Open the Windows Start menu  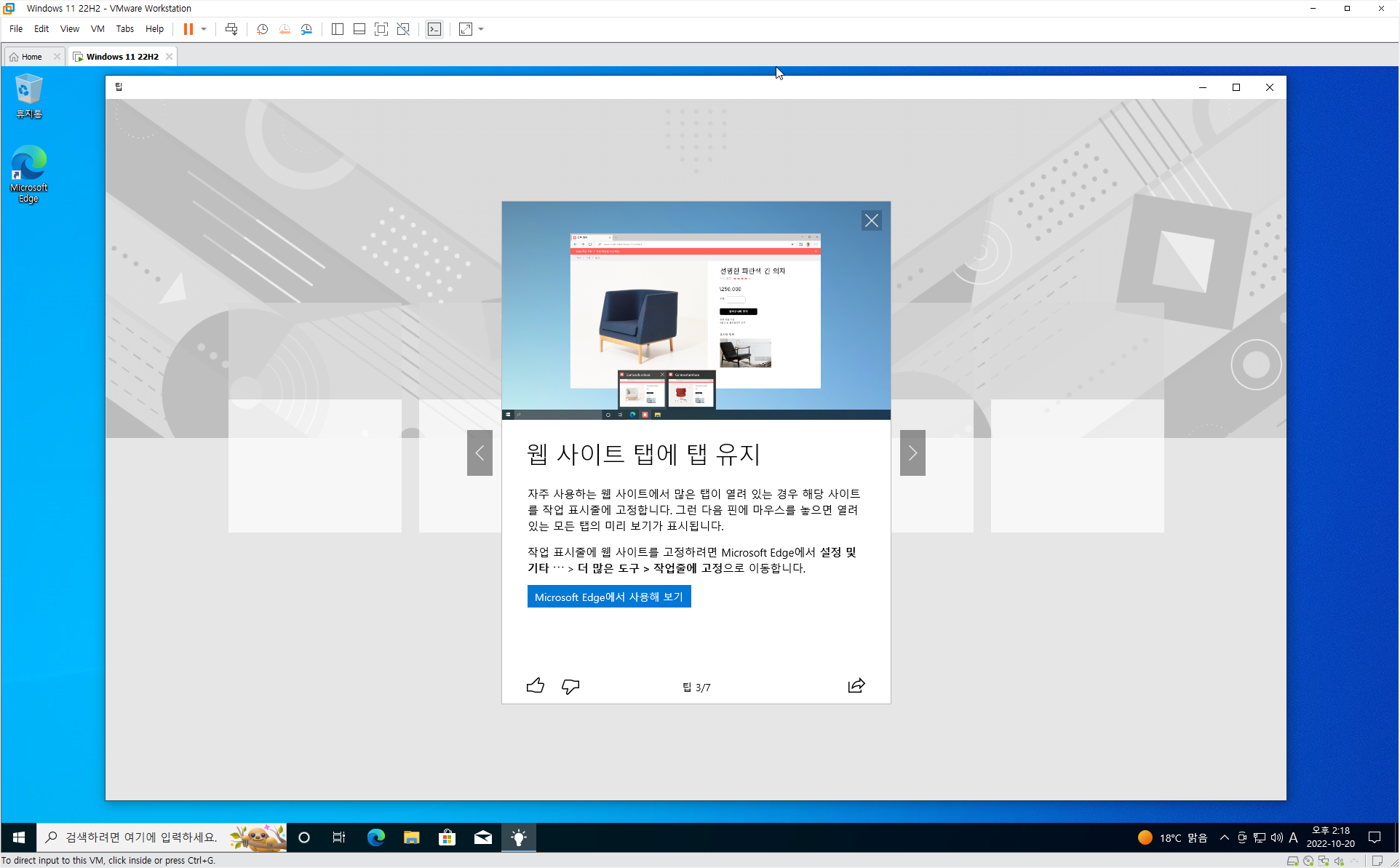point(19,837)
